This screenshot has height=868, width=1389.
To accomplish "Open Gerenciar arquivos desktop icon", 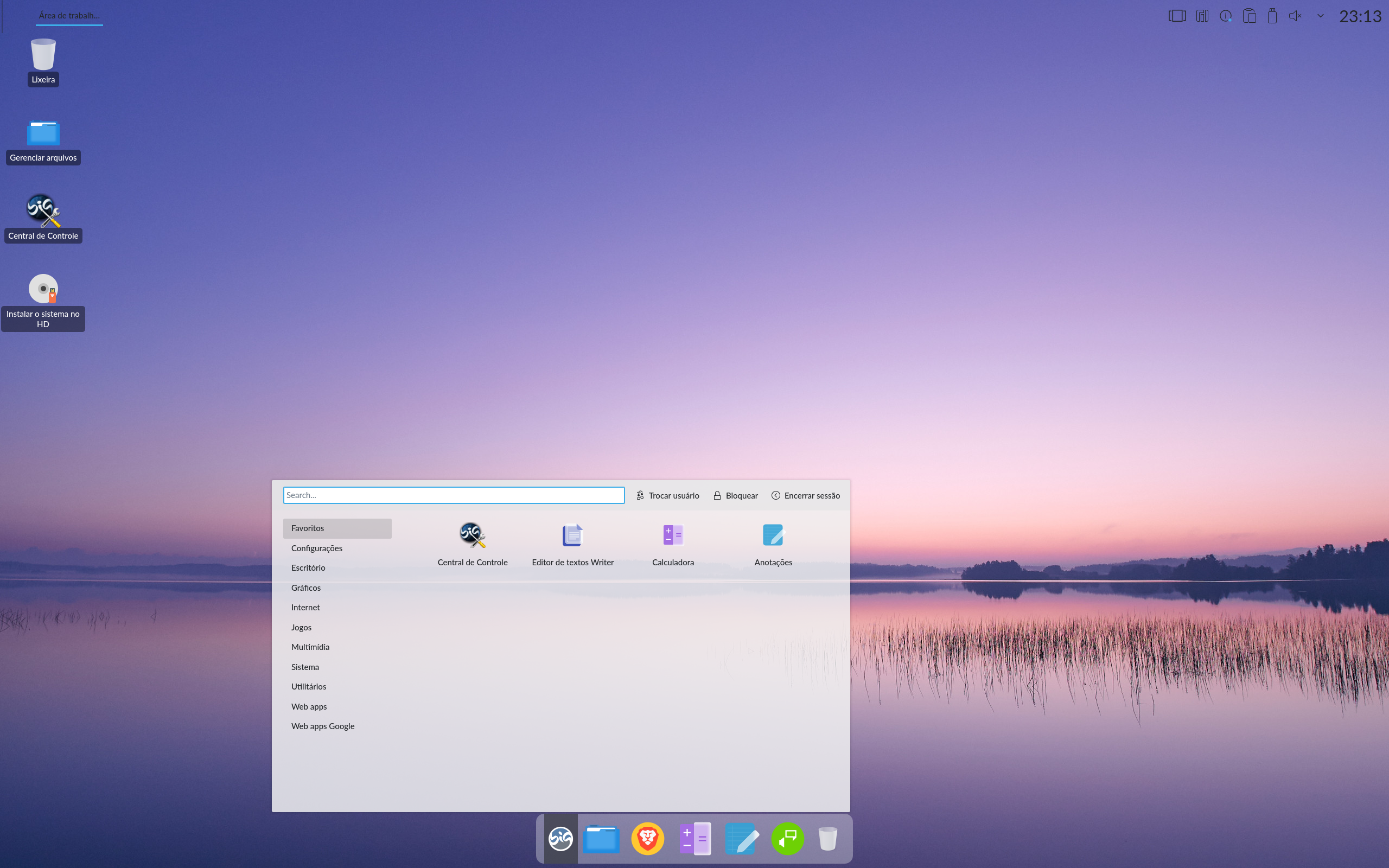I will click(43, 141).
